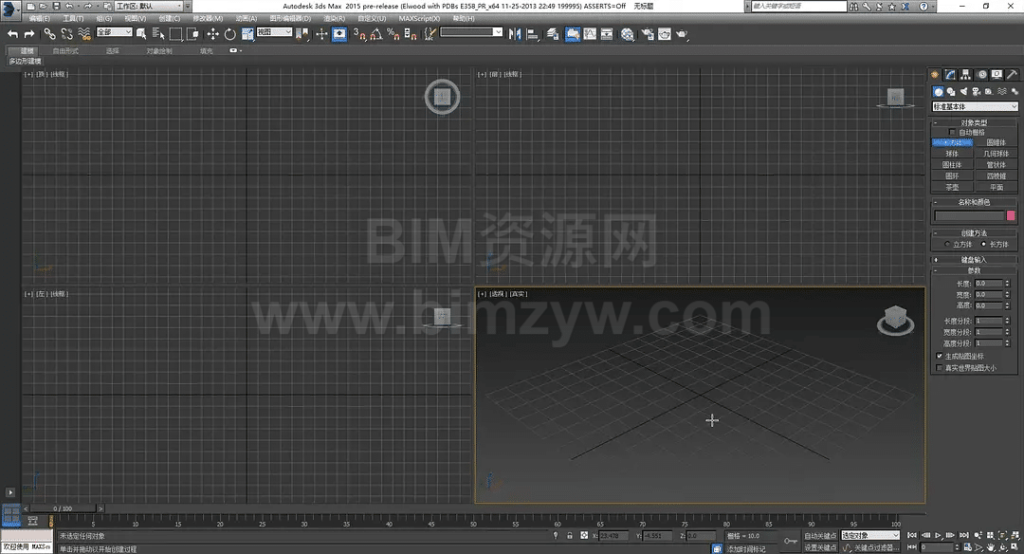Switch to the 自由形式 ribbon tab
The image size is (1024, 554).
[65, 50]
